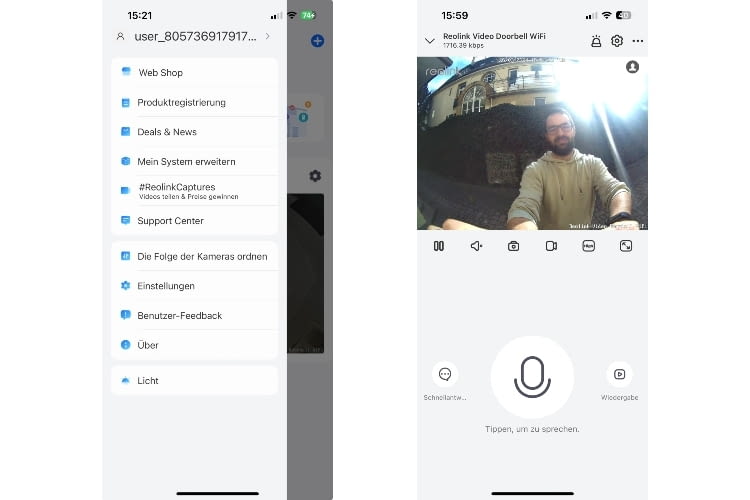Expand account details chevron next to username
This screenshot has width=750, height=500.
[267, 36]
